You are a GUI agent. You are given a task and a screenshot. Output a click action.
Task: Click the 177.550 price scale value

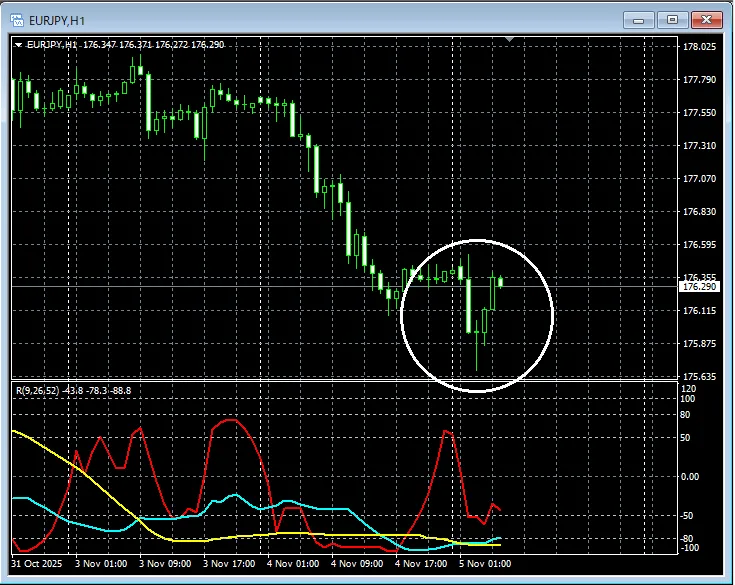tap(699, 112)
